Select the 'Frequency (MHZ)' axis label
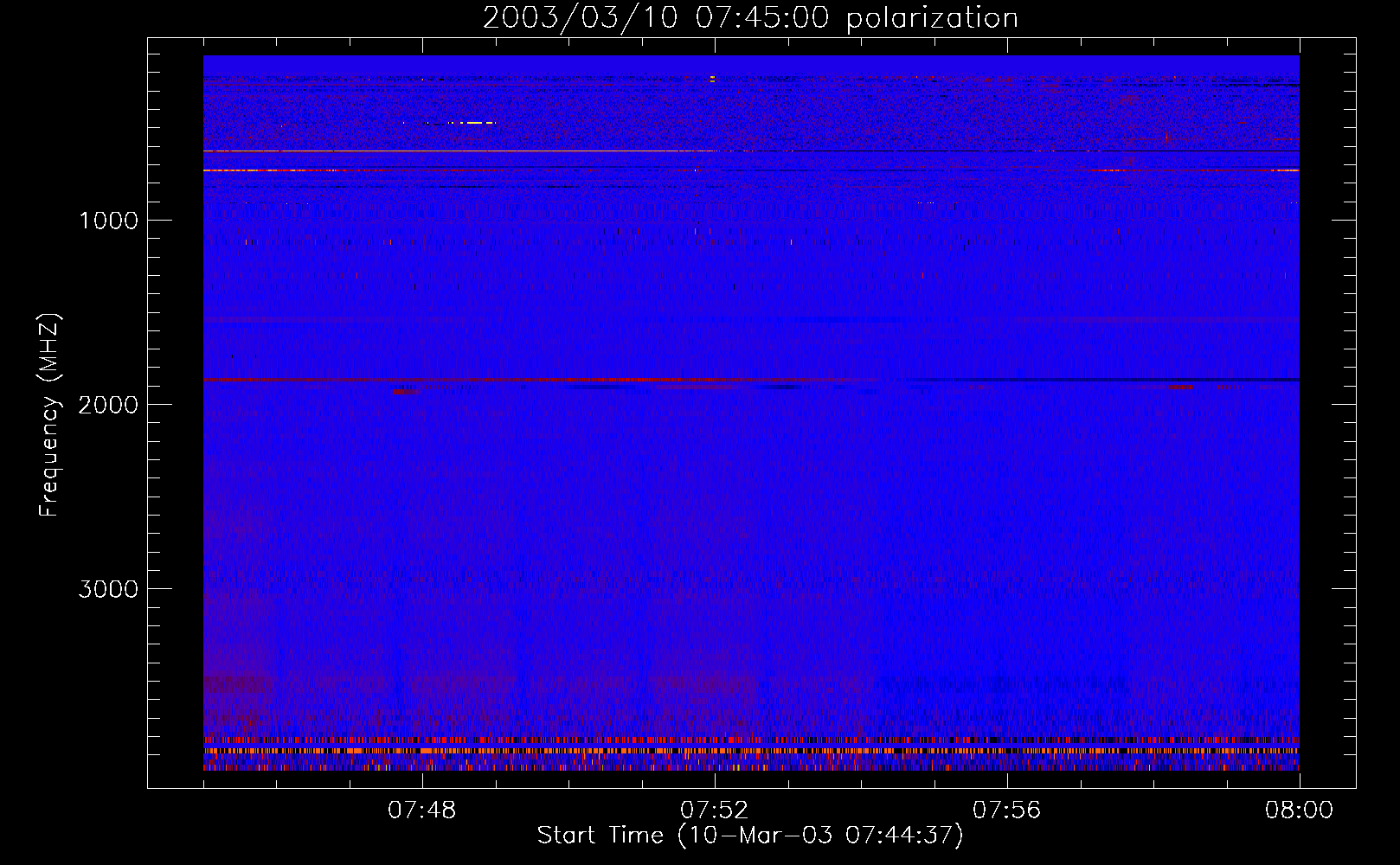The width and height of the screenshot is (1400, 865). pyautogui.click(x=50, y=414)
